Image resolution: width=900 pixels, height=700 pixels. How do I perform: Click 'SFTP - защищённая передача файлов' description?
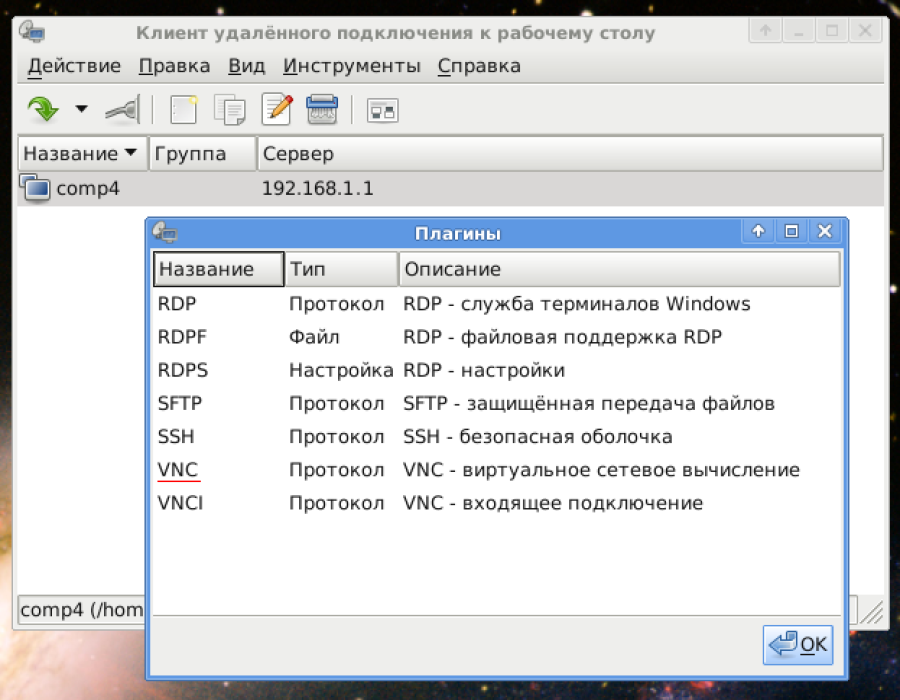[589, 403]
